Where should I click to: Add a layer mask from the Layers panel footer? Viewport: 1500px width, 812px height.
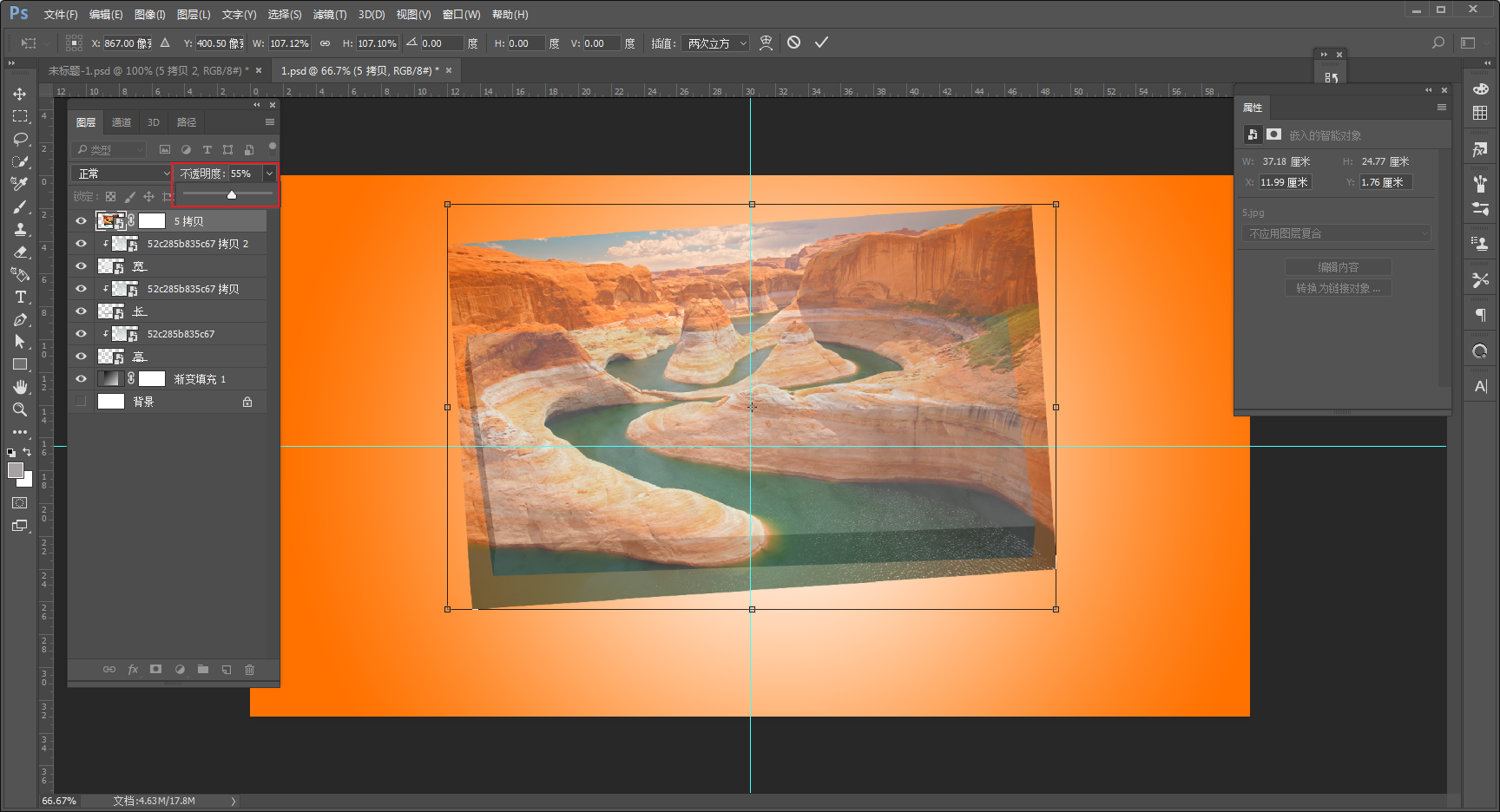pos(156,670)
